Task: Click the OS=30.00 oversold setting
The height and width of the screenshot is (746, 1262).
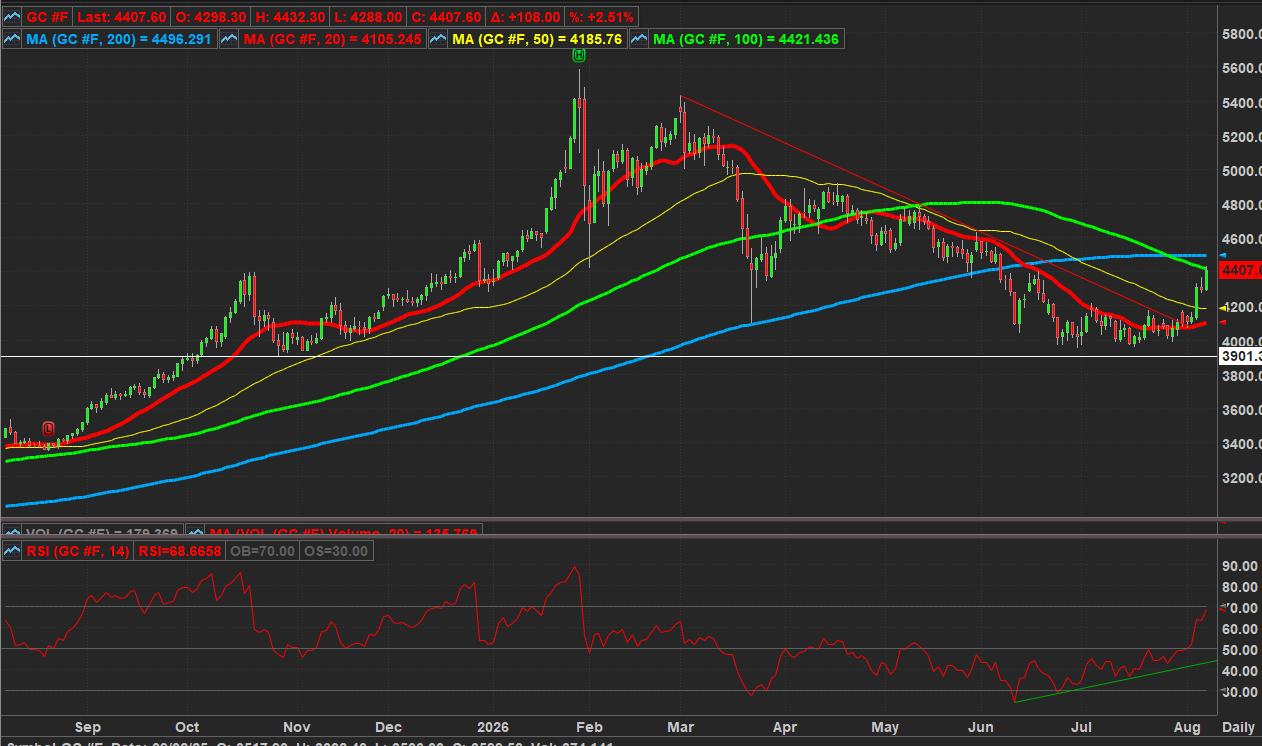Action: [x=336, y=551]
